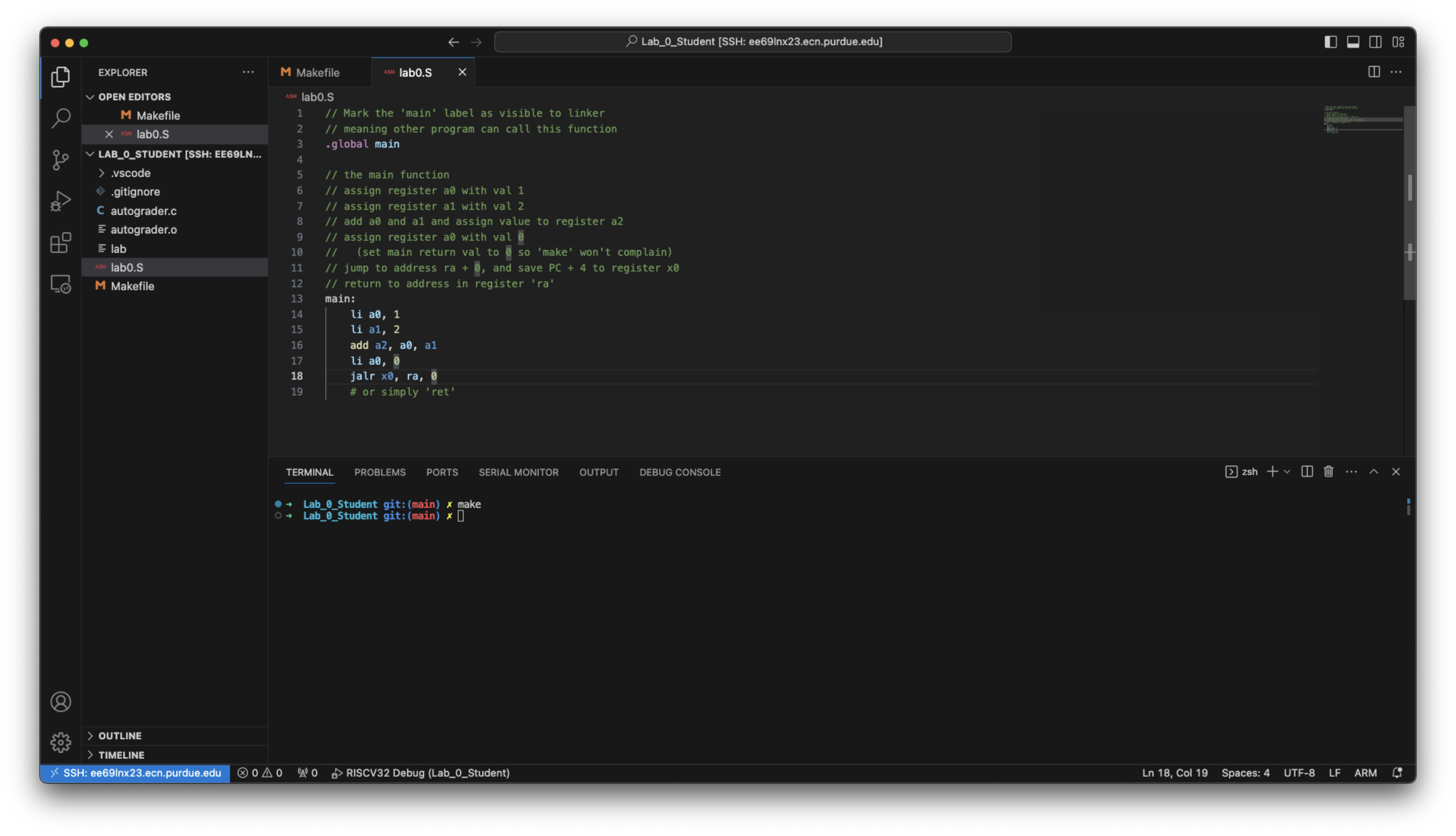Click the lab0.S breadcrumb
Image resolution: width=1456 pixels, height=836 pixels.
click(x=311, y=97)
